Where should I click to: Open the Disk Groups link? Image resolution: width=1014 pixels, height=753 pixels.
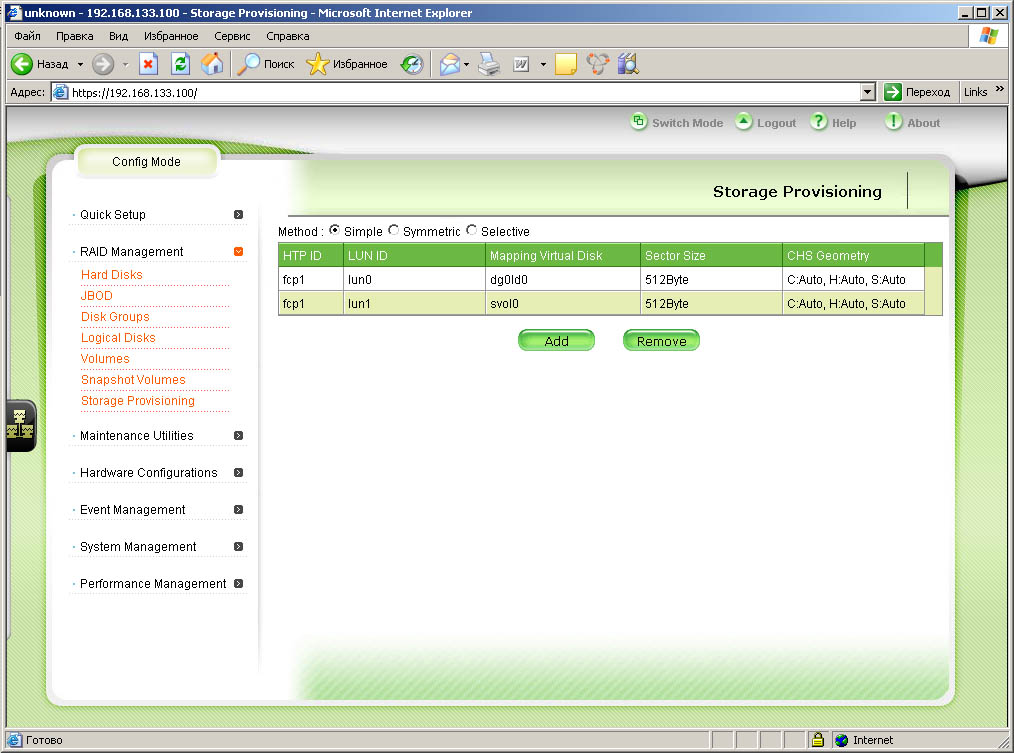click(x=115, y=316)
